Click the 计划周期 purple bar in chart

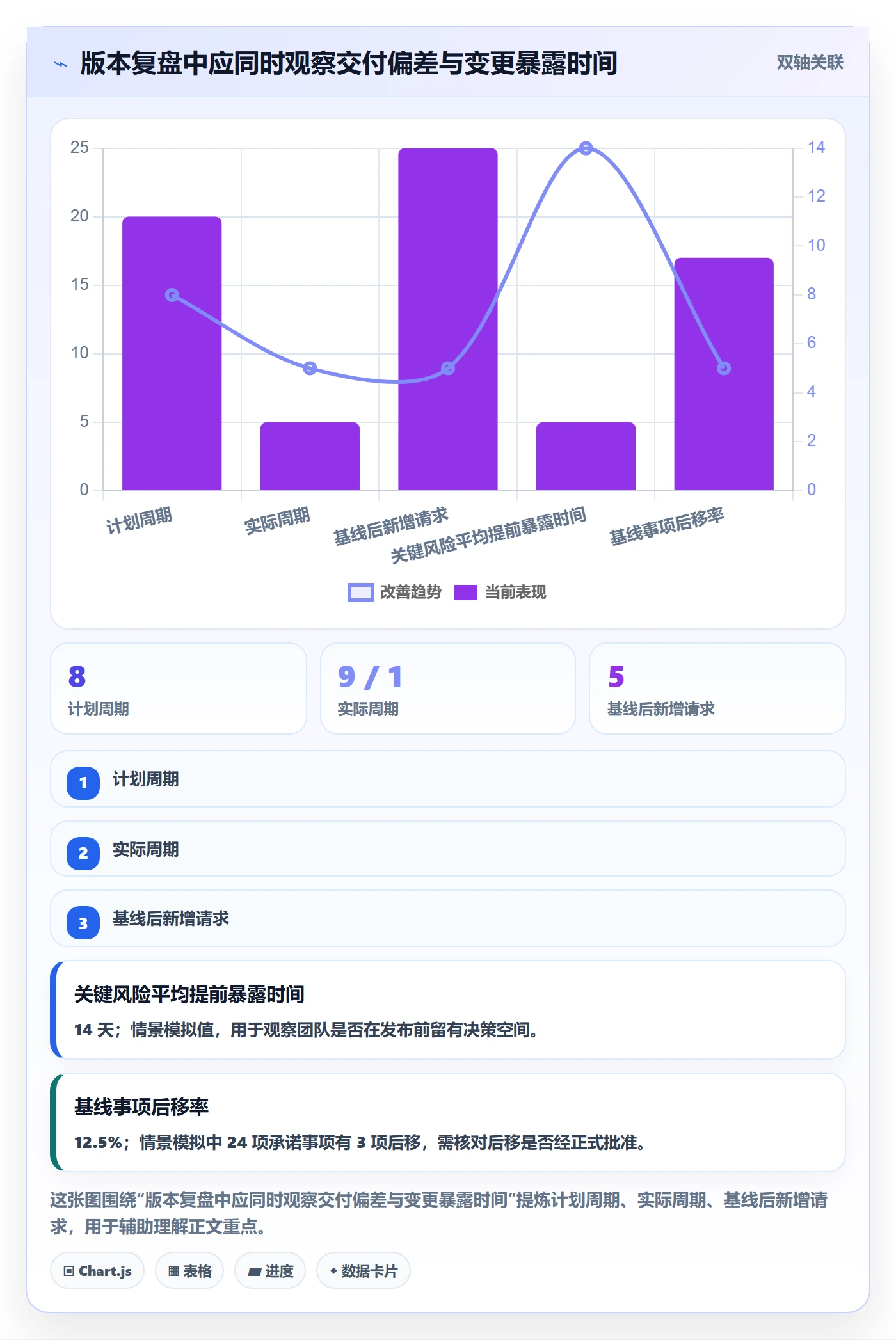tap(172, 353)
